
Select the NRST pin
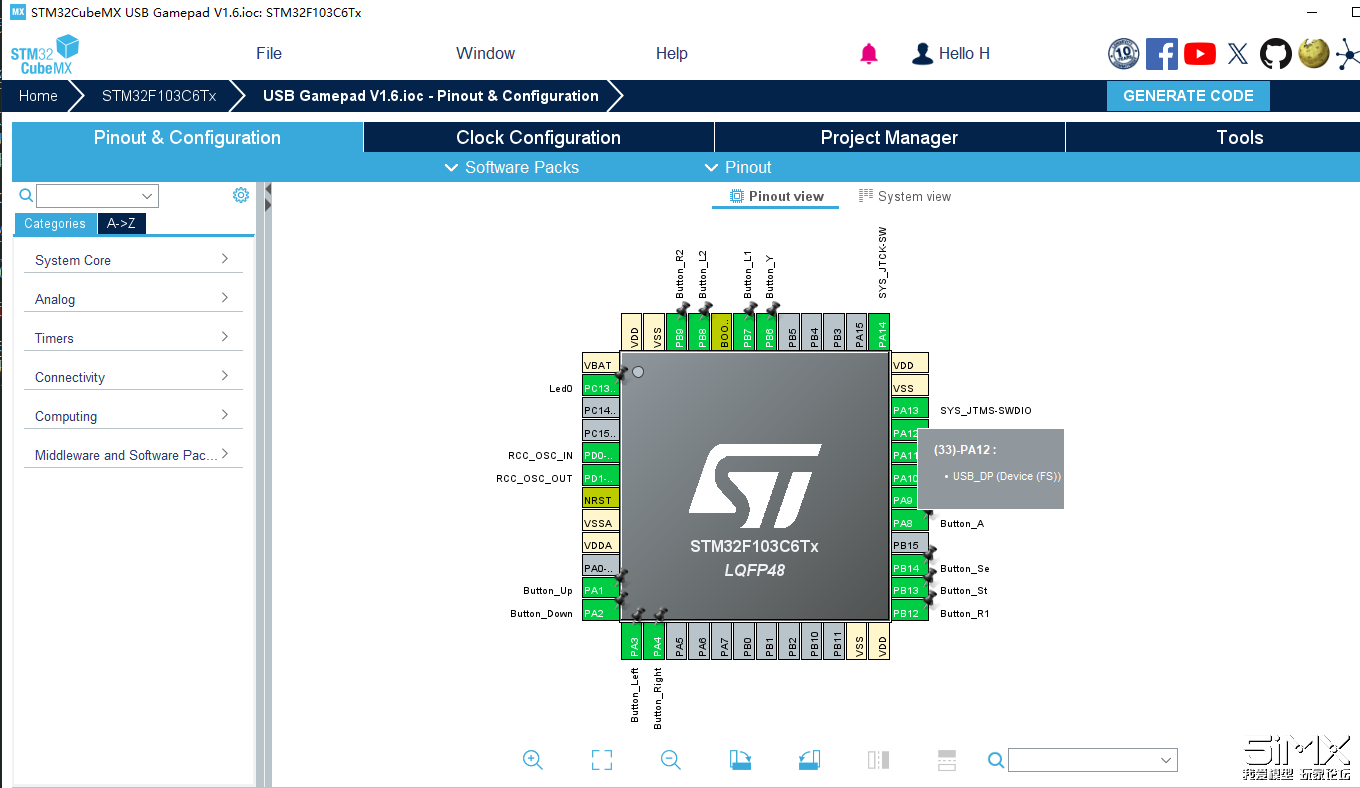pyautogui.click(x=601, y=500)
